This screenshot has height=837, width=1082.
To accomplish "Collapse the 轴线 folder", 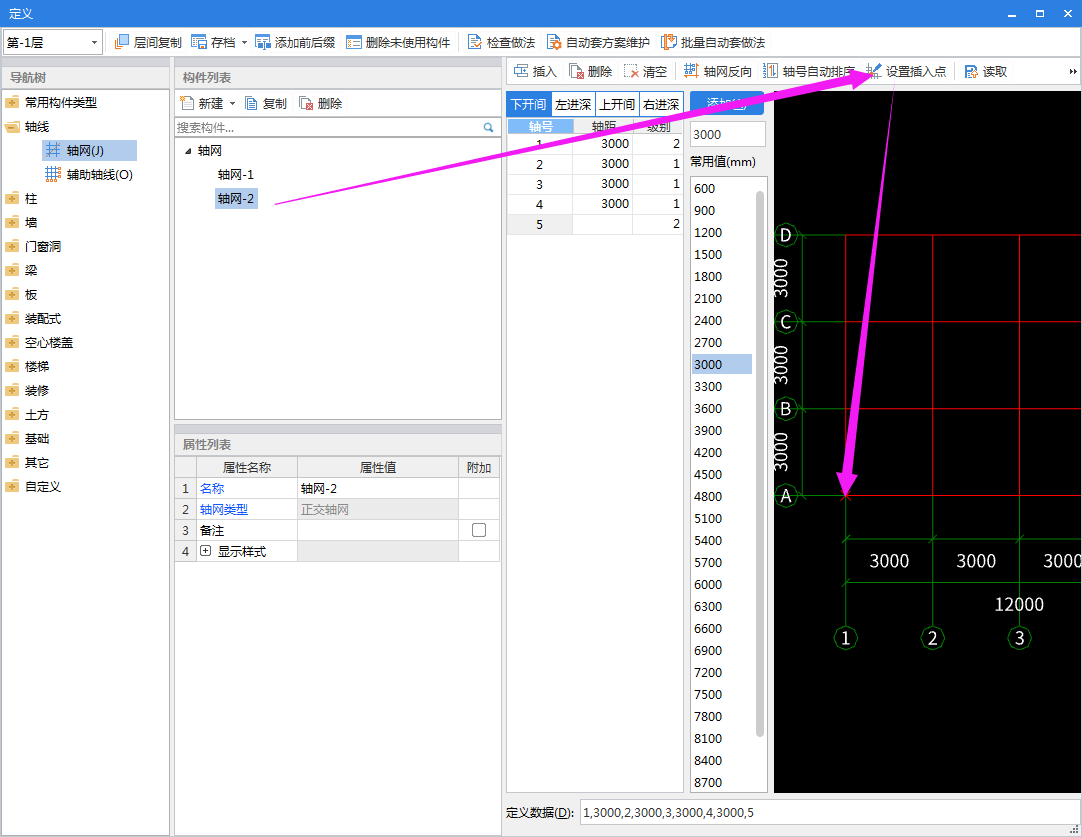I will 12,127.
